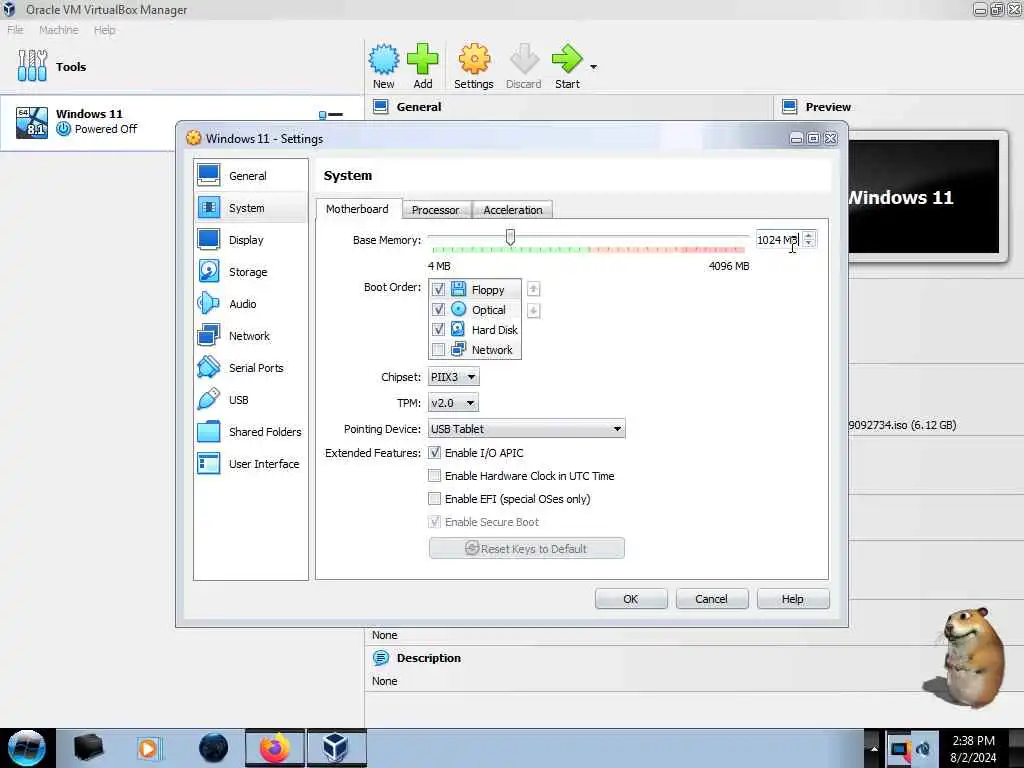Open User Interface settings category
The width and height of the screenshot is (1024, 768).
(x=251, y=464)
